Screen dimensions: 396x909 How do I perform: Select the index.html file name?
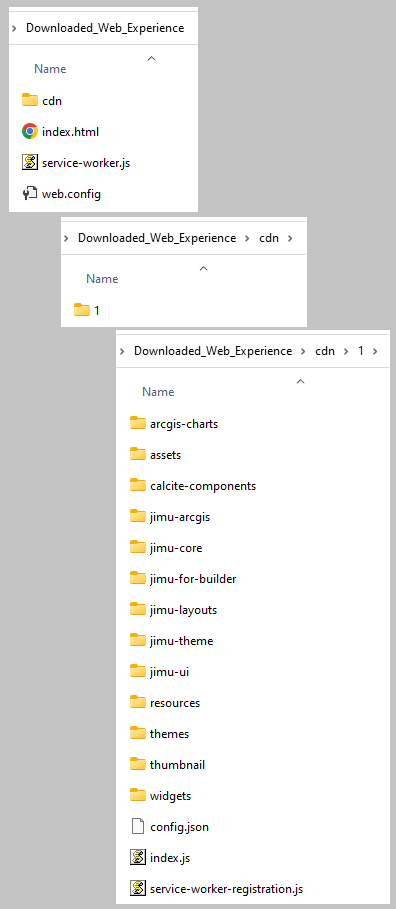pyautogui.click(x=71, y=132)
